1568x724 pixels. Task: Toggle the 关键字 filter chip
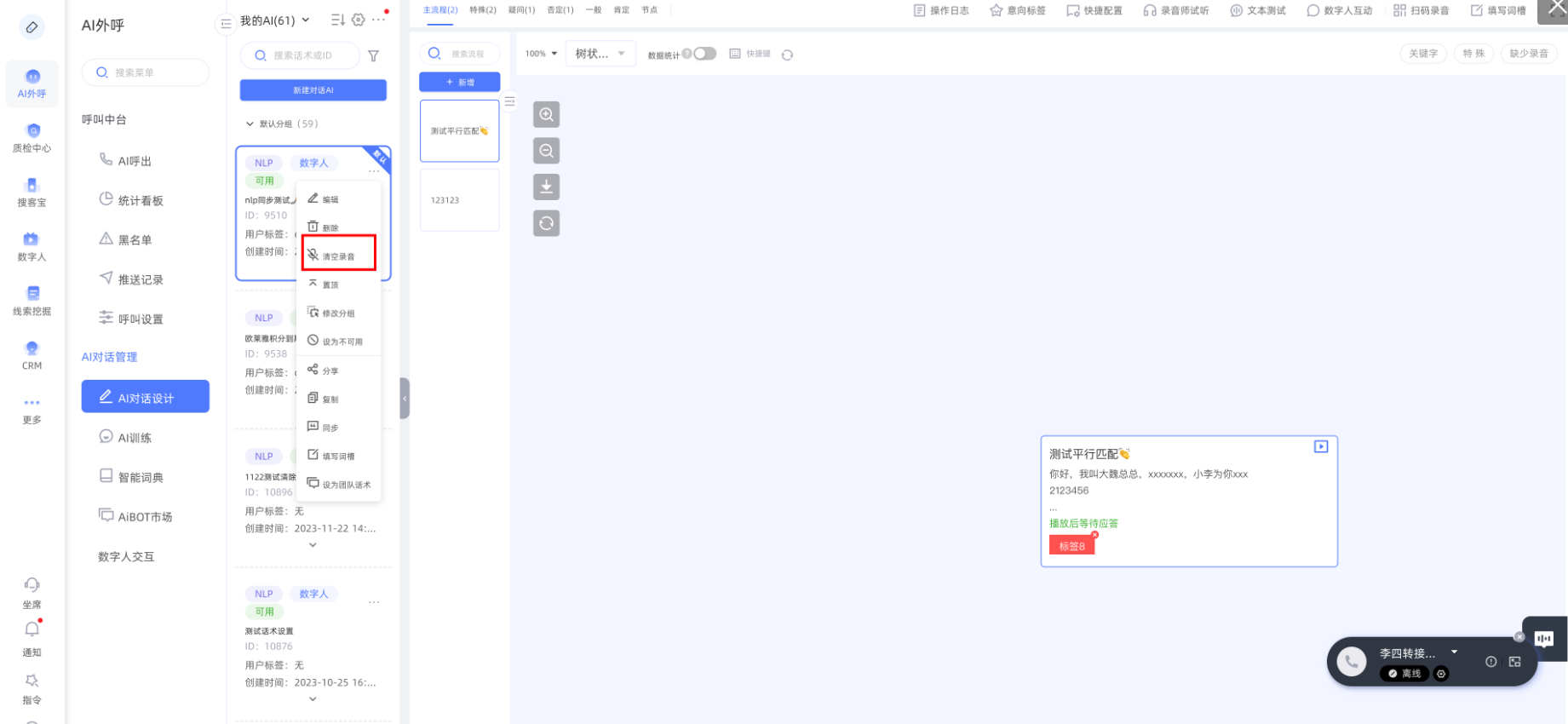(1422, 54)
